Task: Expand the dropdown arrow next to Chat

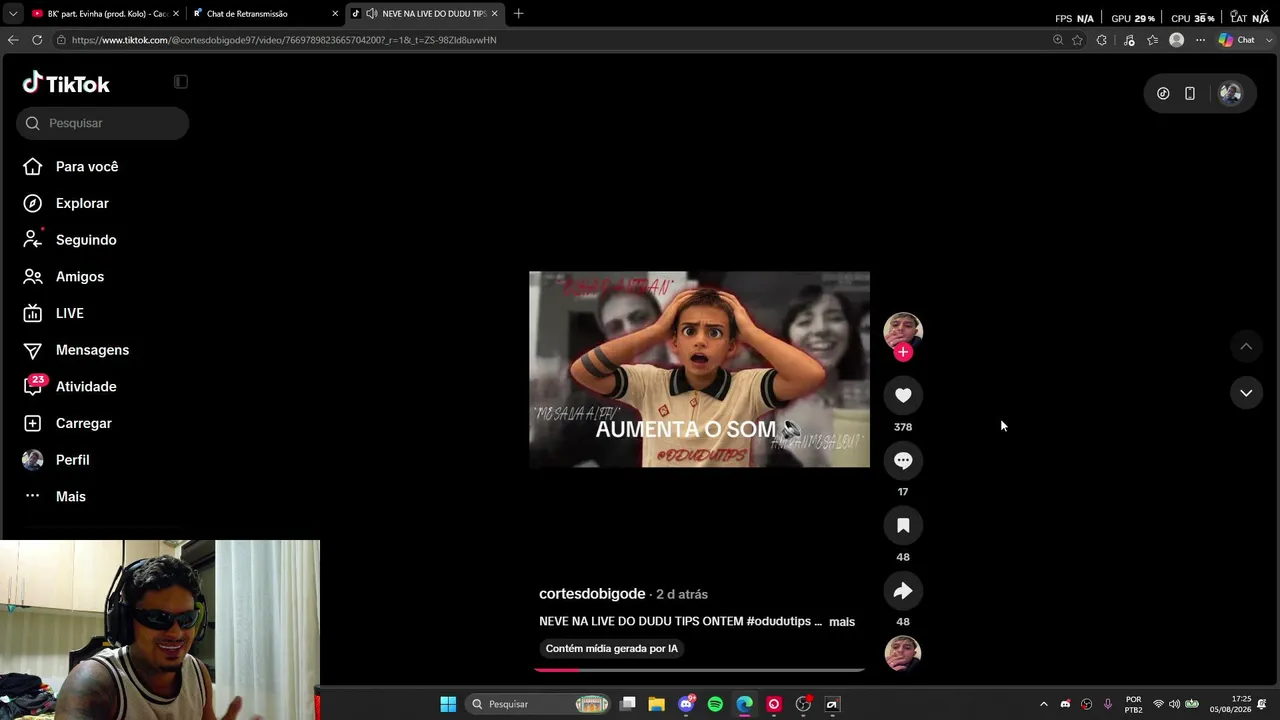Action: [1267, 40]
